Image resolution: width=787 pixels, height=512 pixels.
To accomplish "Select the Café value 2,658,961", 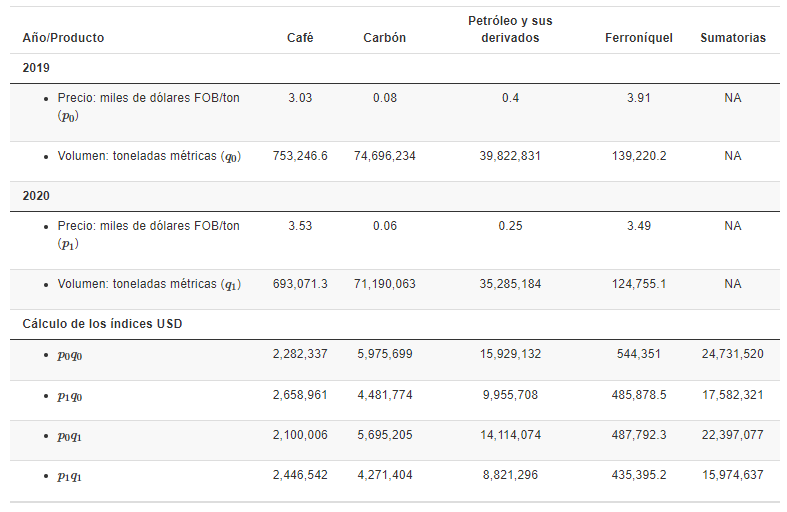I will 300,395.
